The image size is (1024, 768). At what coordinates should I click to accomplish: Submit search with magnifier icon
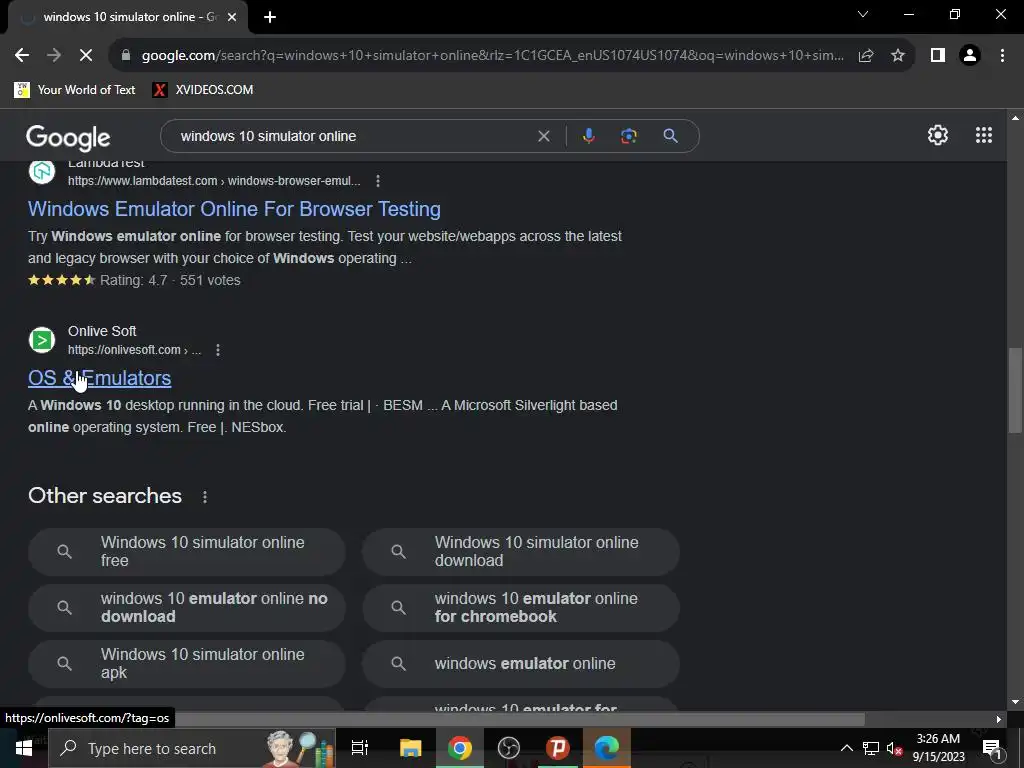[x=670, y=136]
